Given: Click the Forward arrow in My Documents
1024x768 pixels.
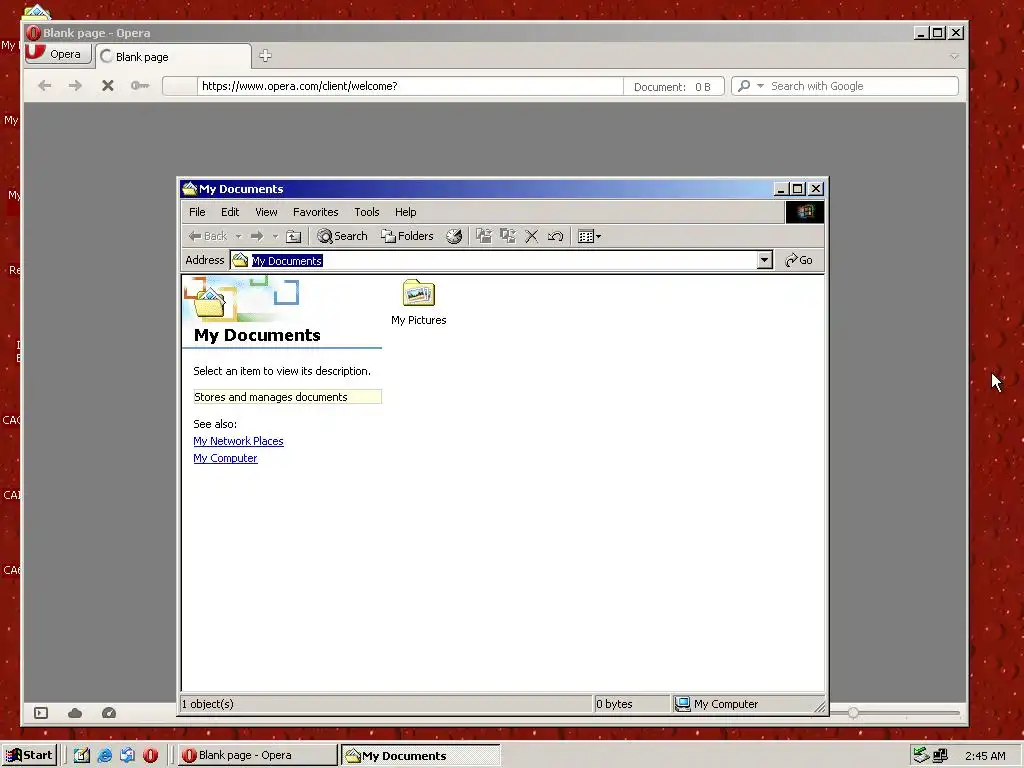Looking at the screenshot, I should 257,236.
